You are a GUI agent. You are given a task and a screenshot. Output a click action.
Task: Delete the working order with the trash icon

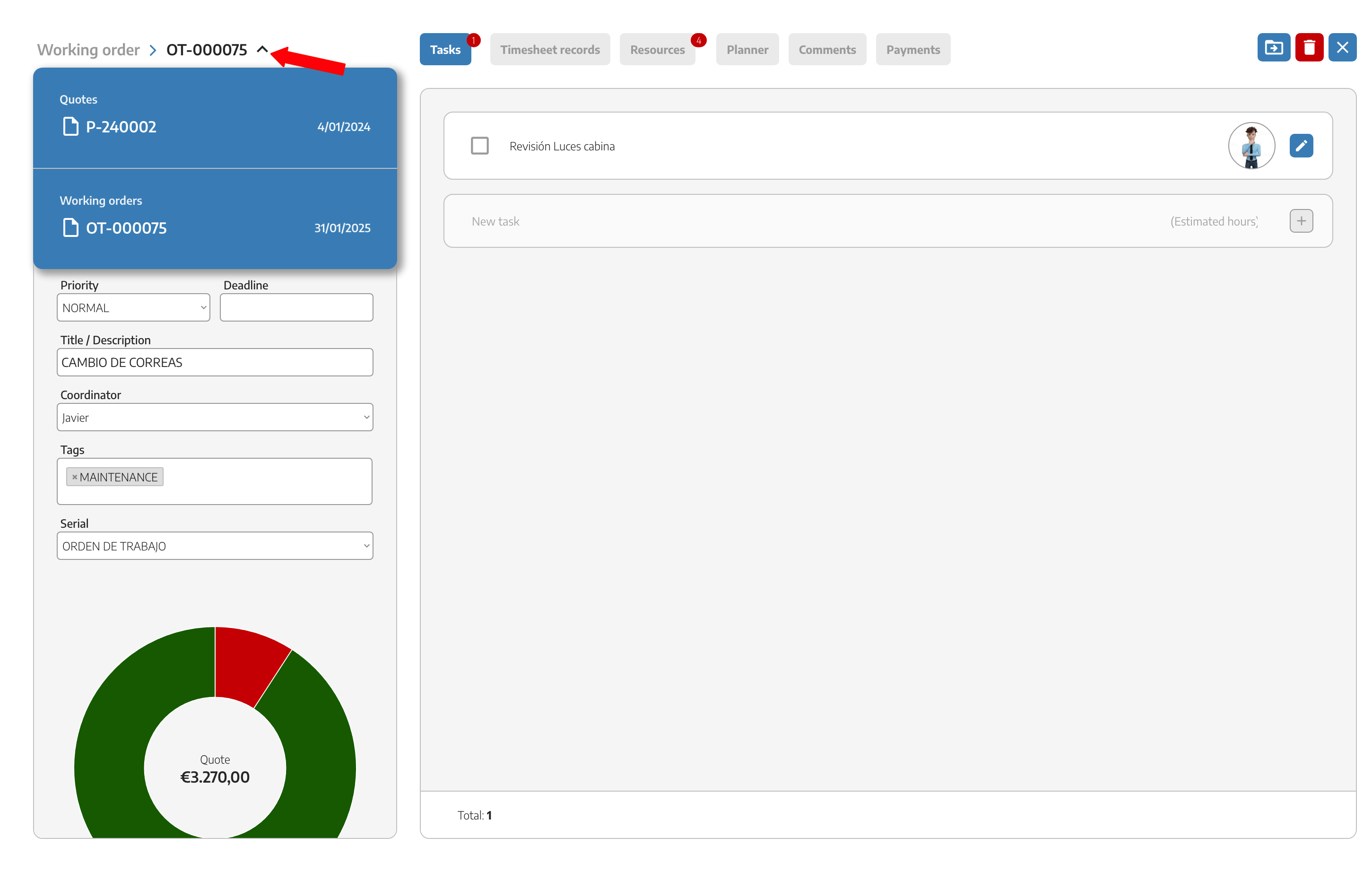click(1309, 48)
